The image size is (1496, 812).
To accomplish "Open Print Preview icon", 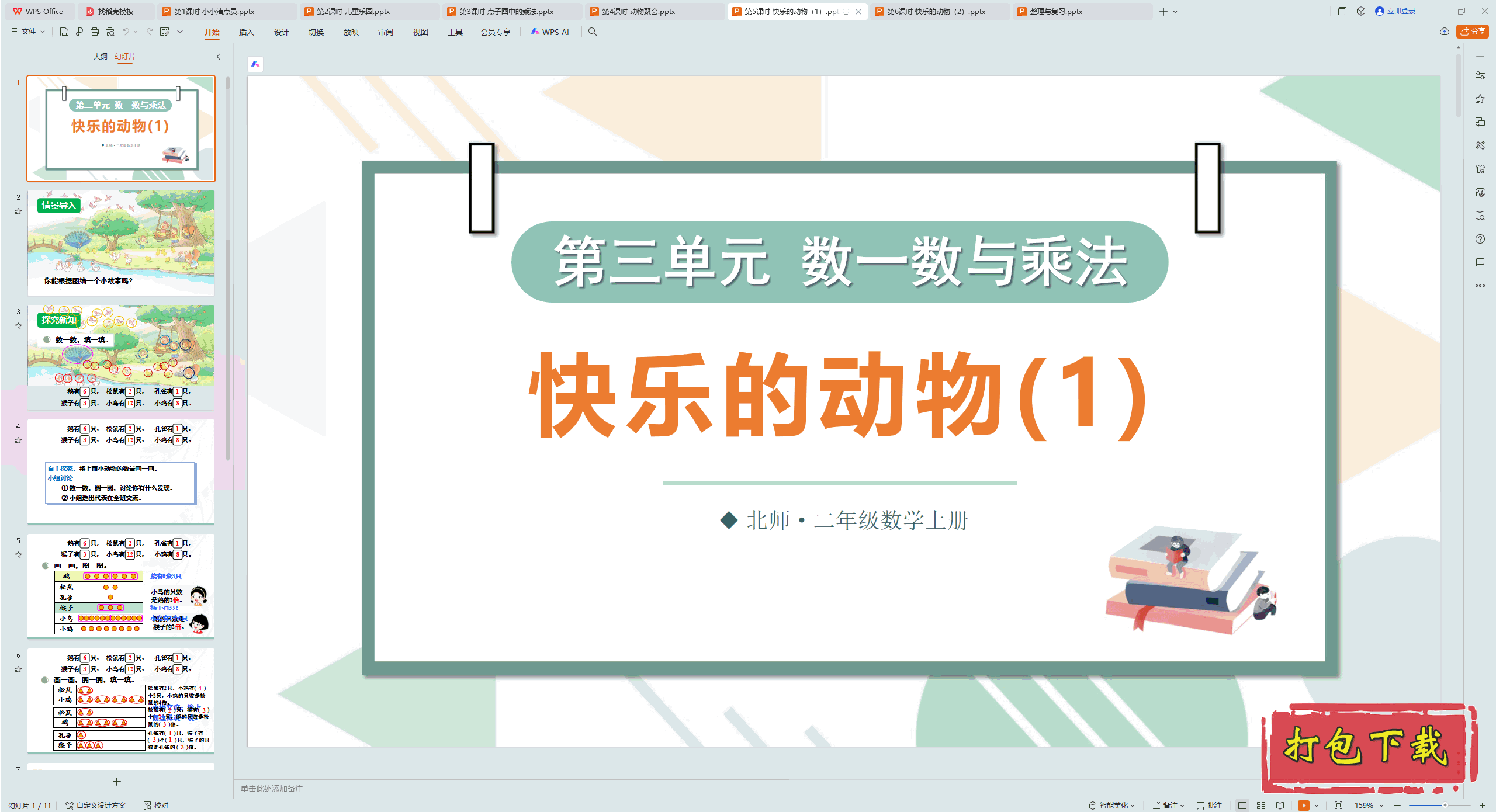I will 110,32.
